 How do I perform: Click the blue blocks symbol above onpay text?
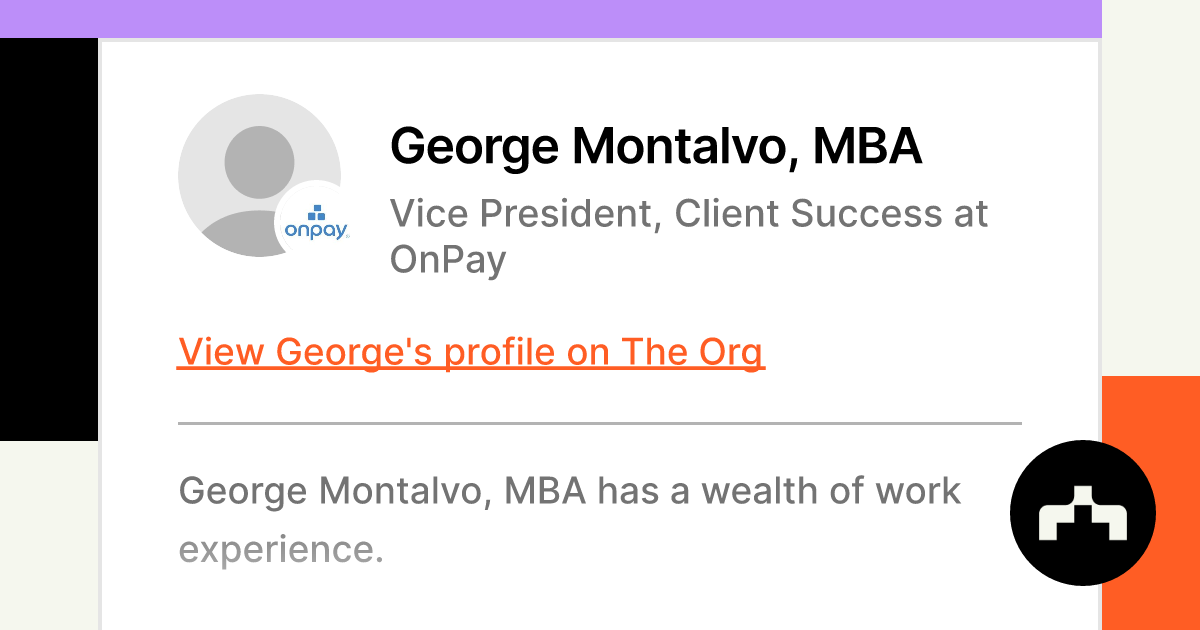(316, 212)
